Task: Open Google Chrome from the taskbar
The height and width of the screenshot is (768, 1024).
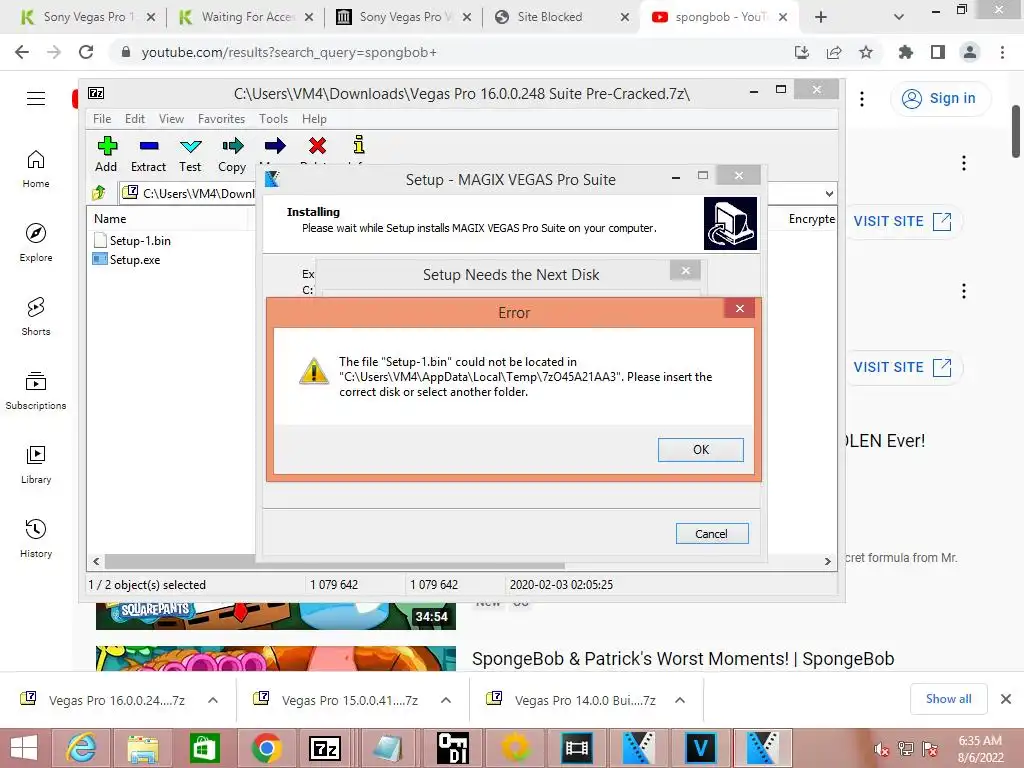Action: 266,748
